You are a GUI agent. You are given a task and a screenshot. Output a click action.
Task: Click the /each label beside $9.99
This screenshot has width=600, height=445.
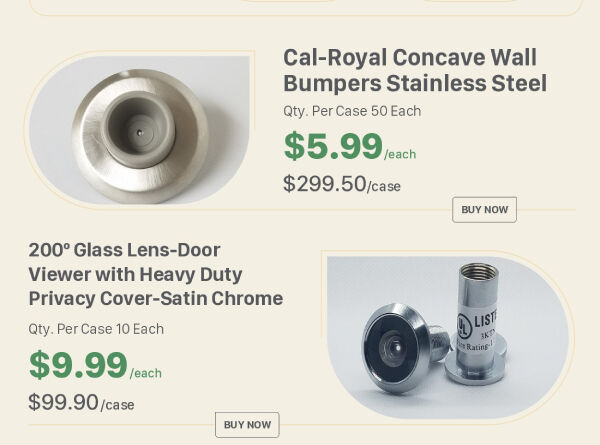(x=145, y=373)
